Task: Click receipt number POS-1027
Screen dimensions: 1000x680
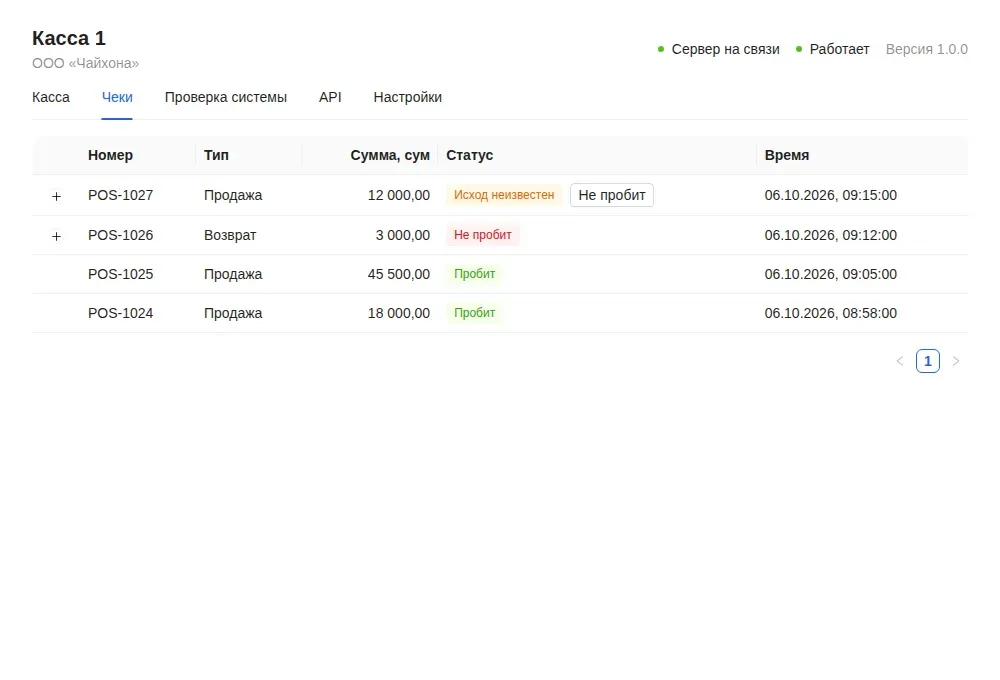Action: pyautogui.click(x=121, y=195)
